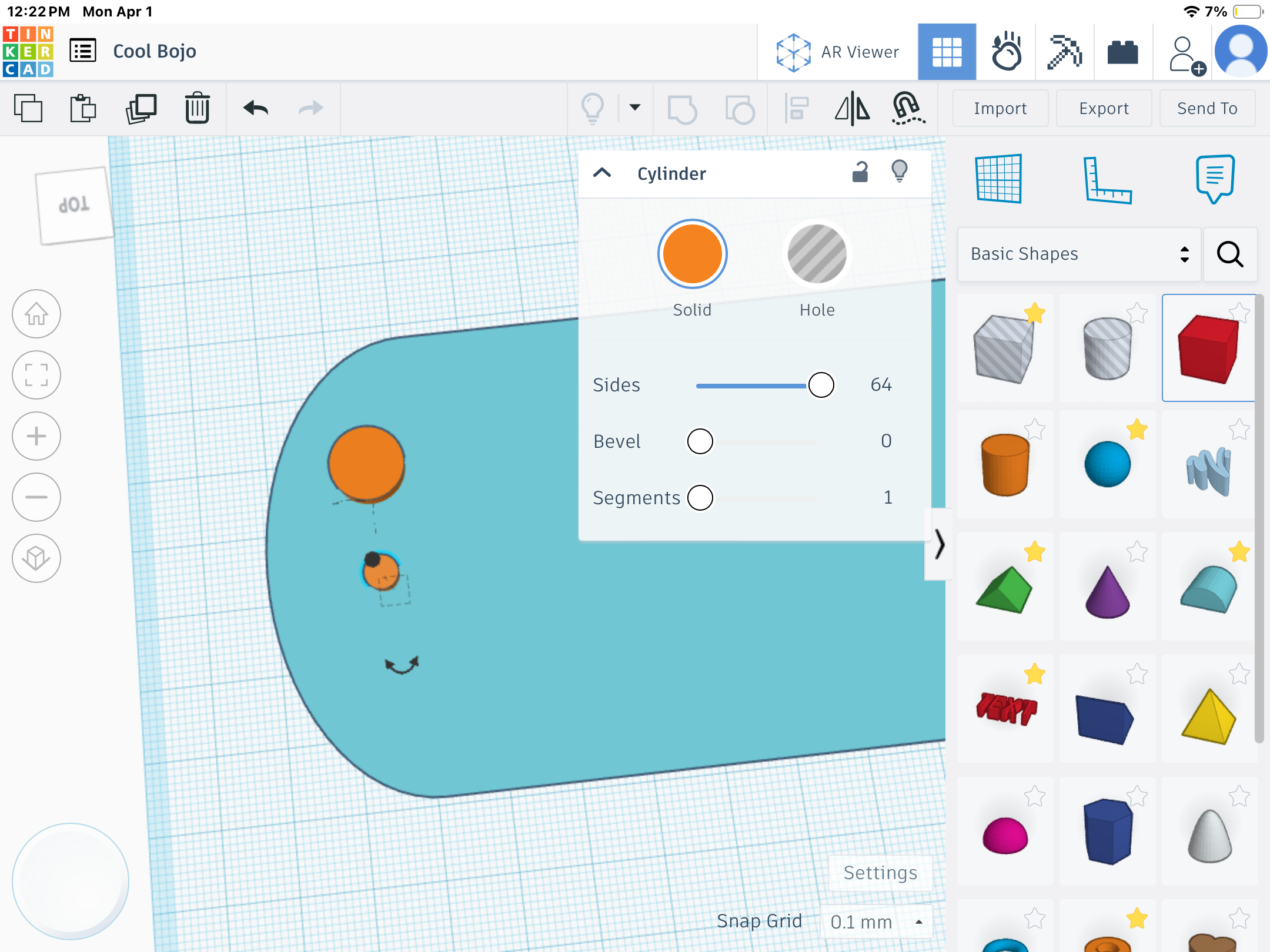Open the Tinkercad home logo
This screenshot has width=1270, height=952.
click(28, 52)
